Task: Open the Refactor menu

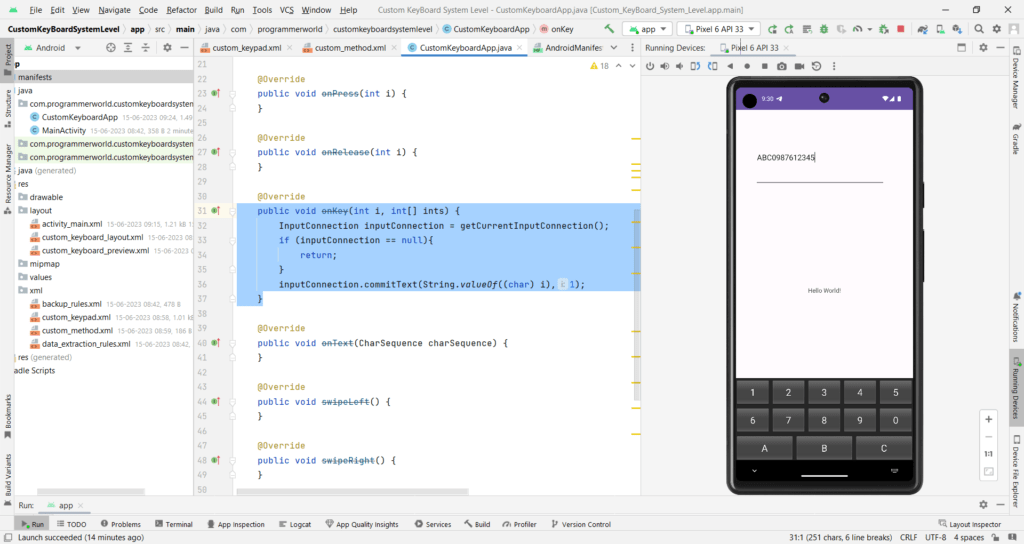Action: coord(182,10)
